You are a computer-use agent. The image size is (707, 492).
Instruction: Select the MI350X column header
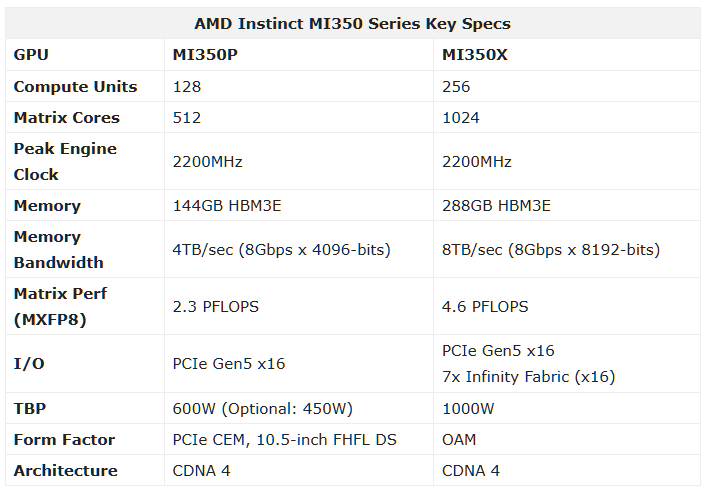pos(475,55)
